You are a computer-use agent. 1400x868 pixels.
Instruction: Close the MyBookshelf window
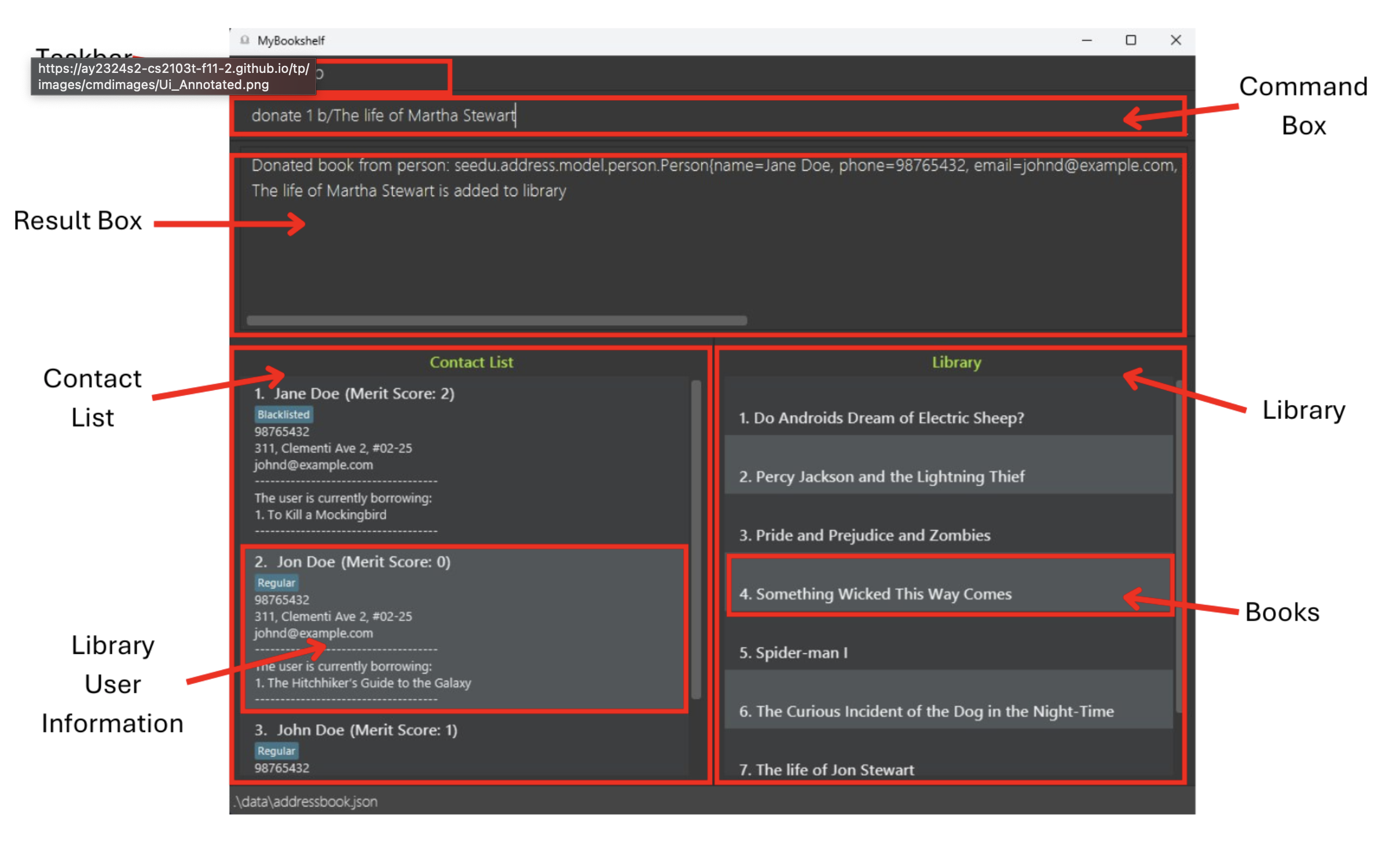1175,40
